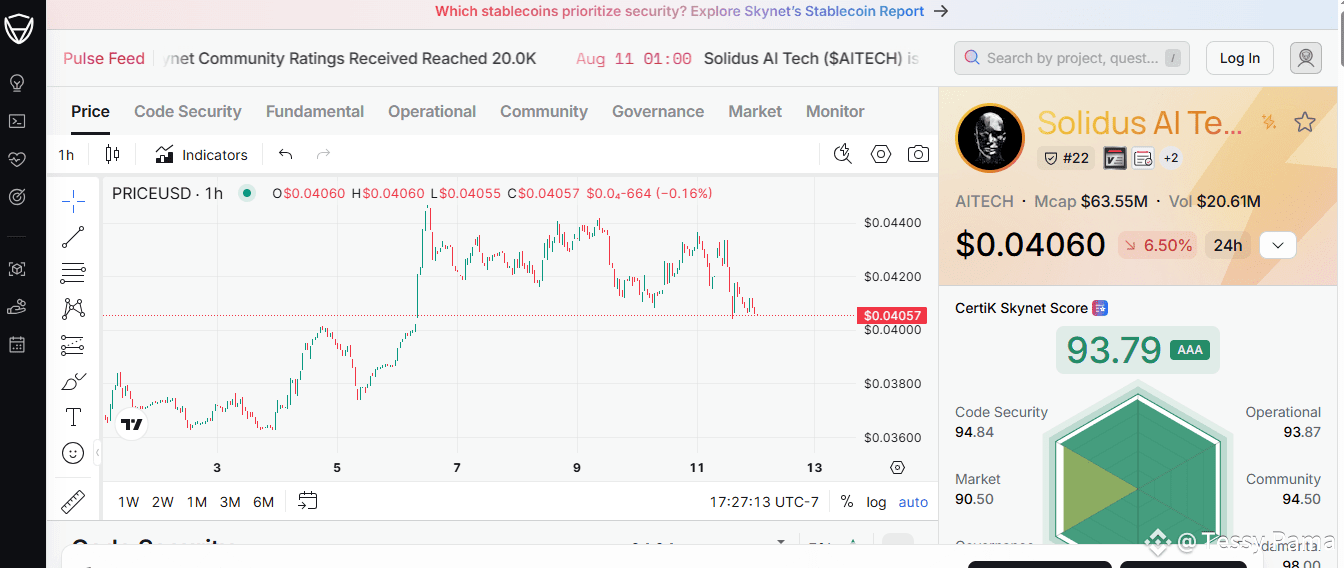Switch to the Price tab
The height and width of the screenshot is (568, 1344).
click(x=90, y=111)
